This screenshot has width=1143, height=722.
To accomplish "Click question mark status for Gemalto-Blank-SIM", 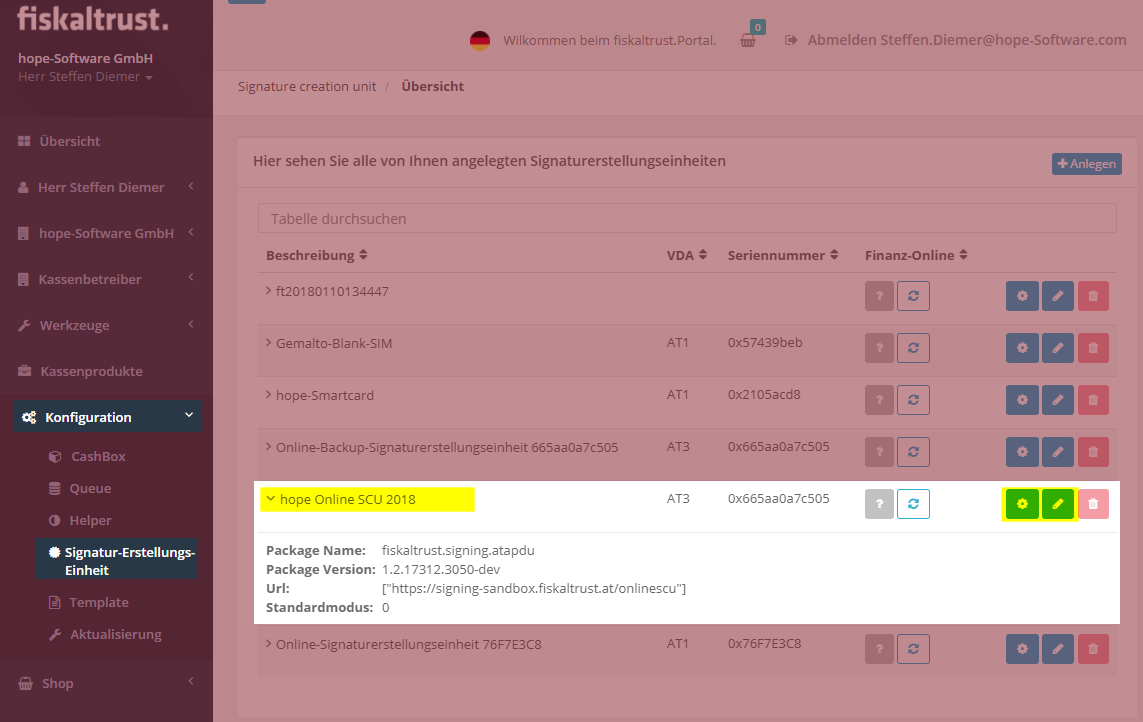I will [879, 348].
